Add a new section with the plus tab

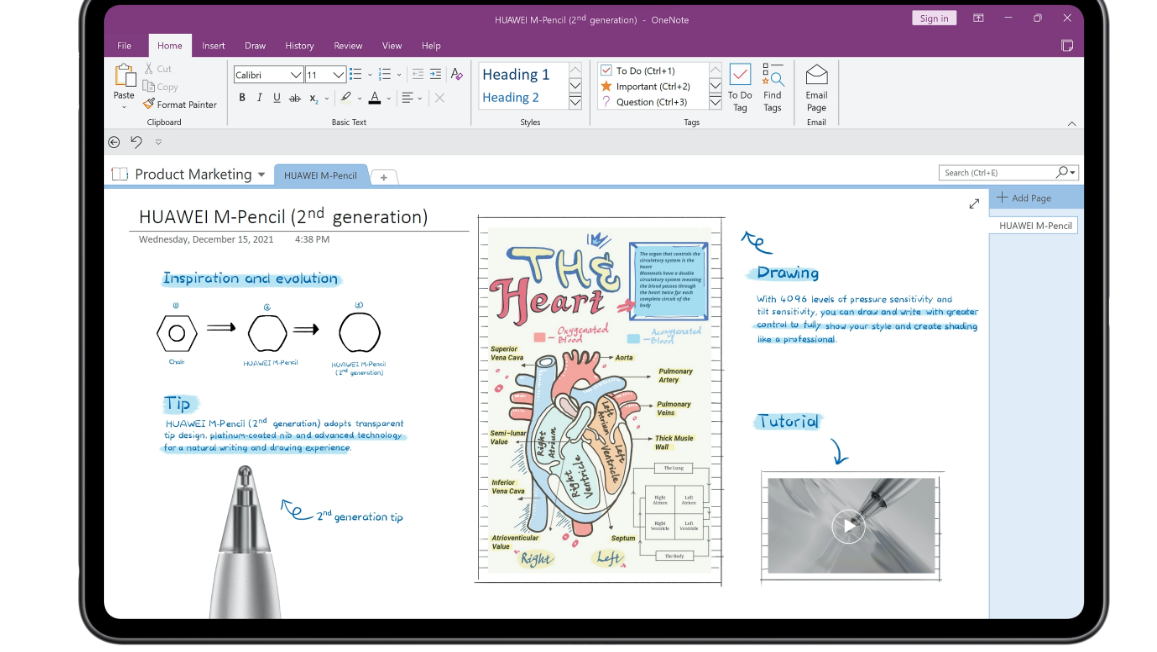click(x=384, y=177)
